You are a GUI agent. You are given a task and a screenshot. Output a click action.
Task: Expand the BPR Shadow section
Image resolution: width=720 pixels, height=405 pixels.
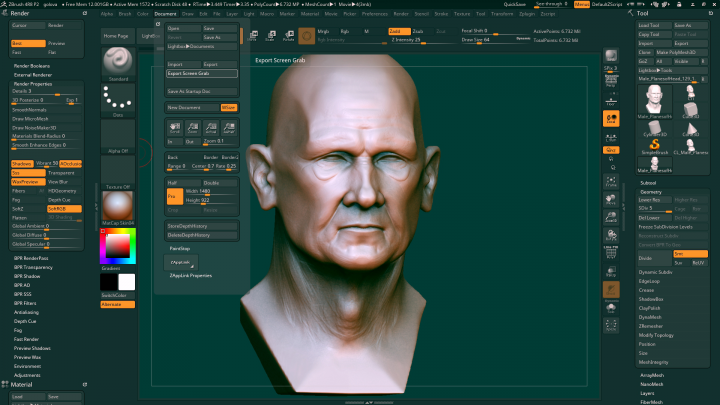(27, 276)
